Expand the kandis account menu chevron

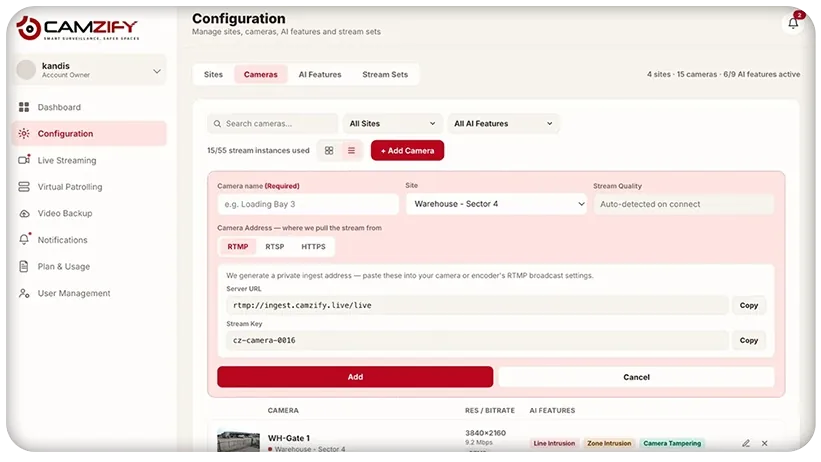[157, 71]
